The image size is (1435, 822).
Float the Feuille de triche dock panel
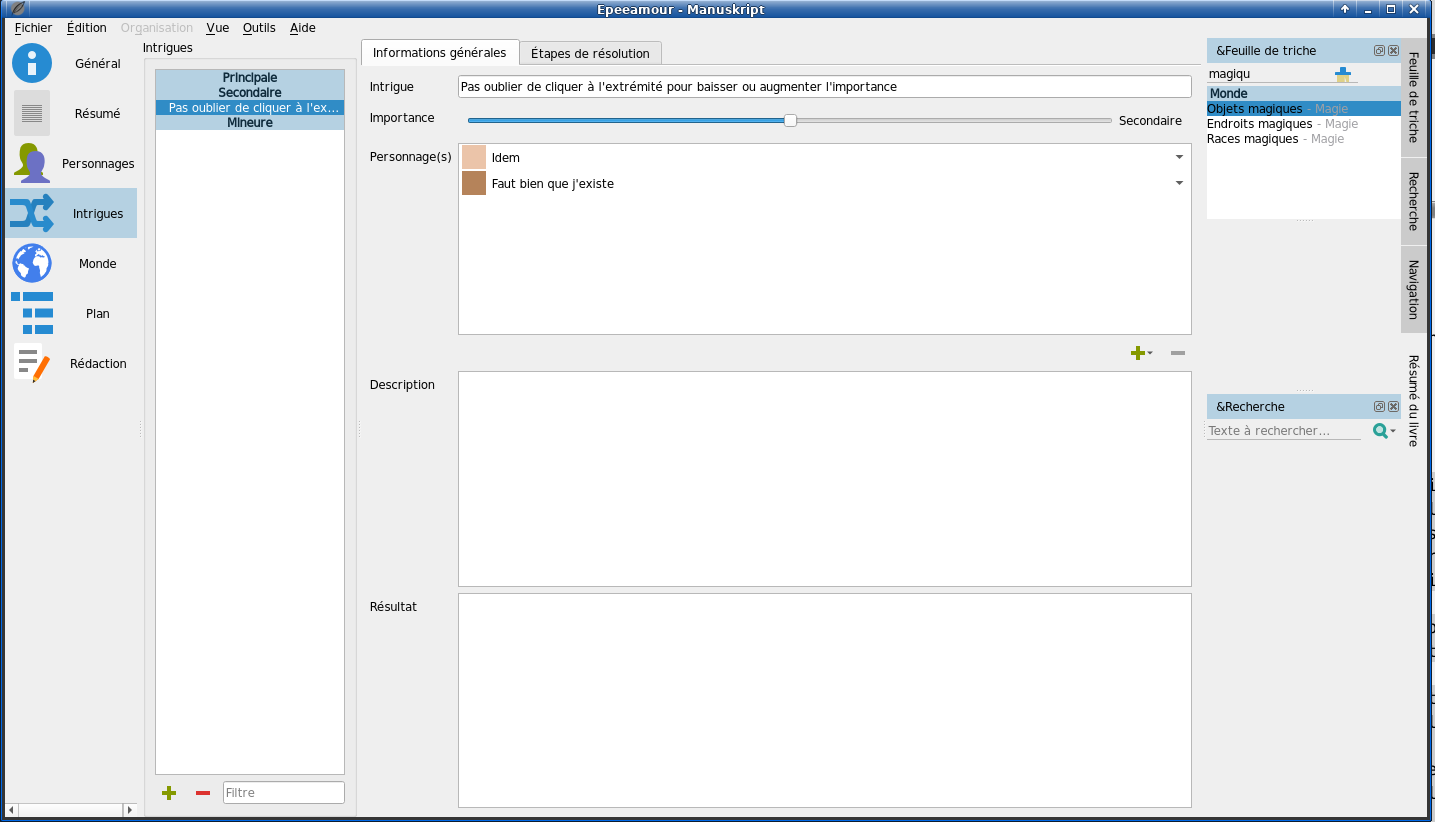[1379, 50]
